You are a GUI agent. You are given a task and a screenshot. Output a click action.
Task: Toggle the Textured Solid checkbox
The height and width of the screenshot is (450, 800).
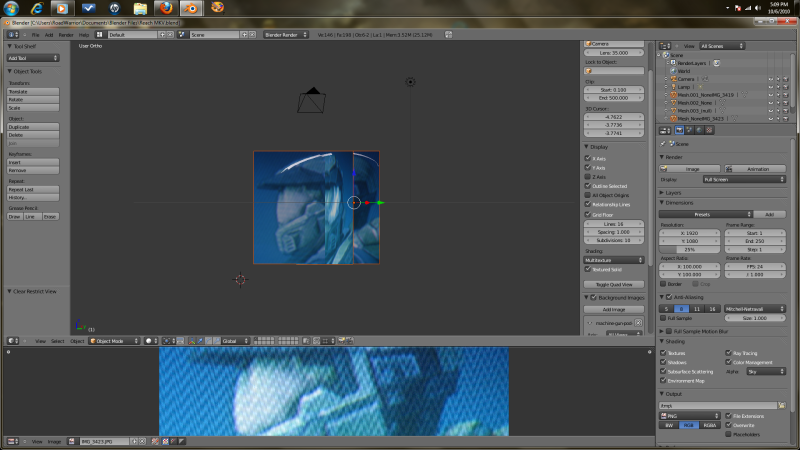tap(588, 269)
